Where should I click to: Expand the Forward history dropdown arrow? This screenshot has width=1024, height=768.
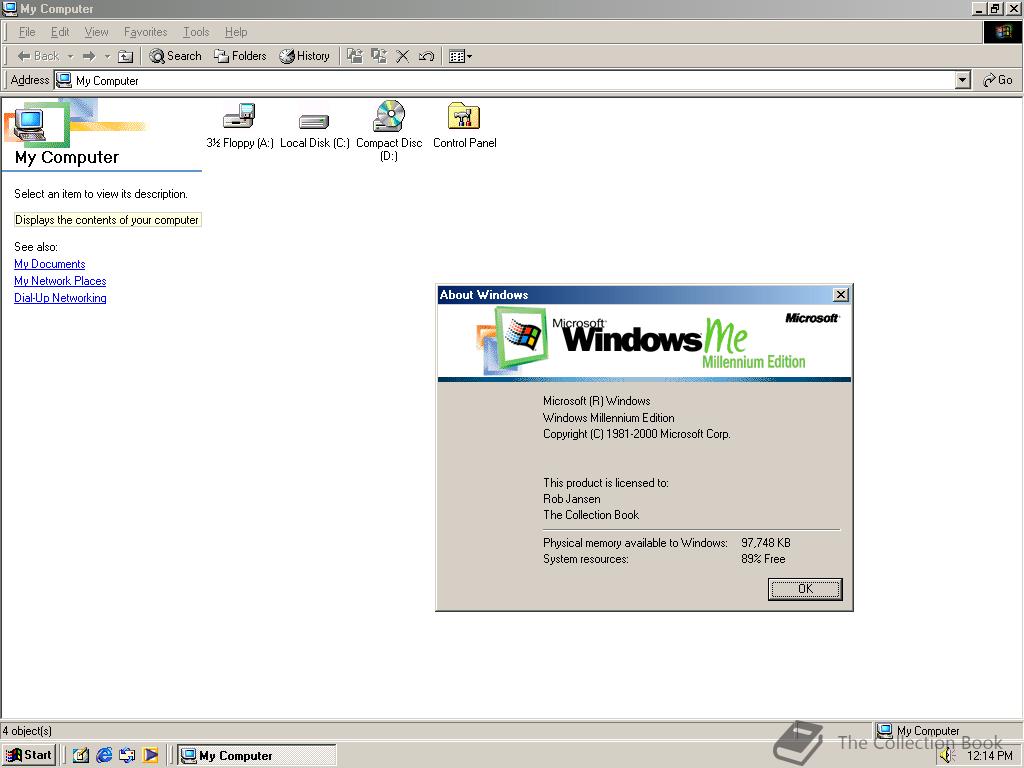click(x=107, y=56)
